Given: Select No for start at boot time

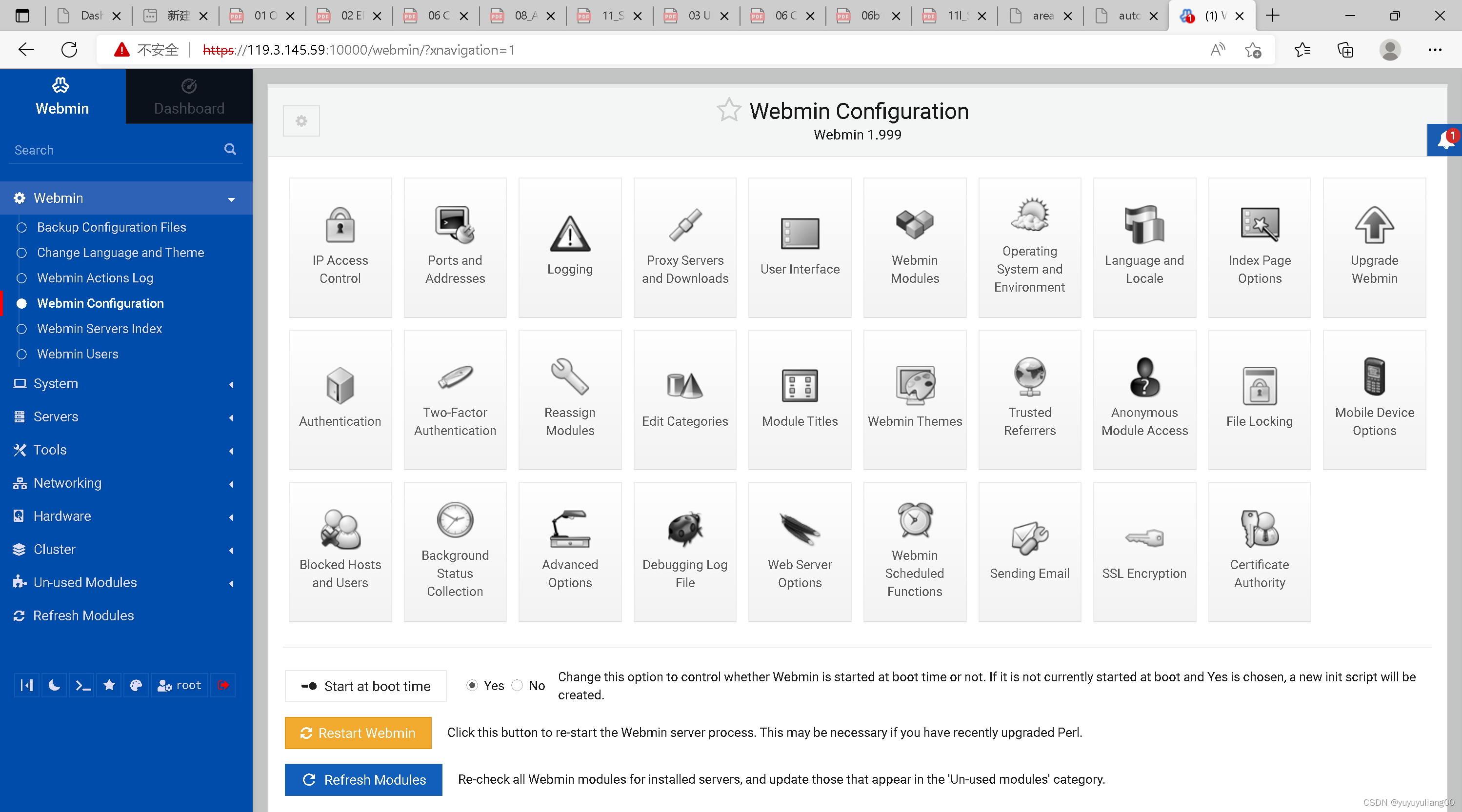Looking at the screenshot, I should pos(517,686).
